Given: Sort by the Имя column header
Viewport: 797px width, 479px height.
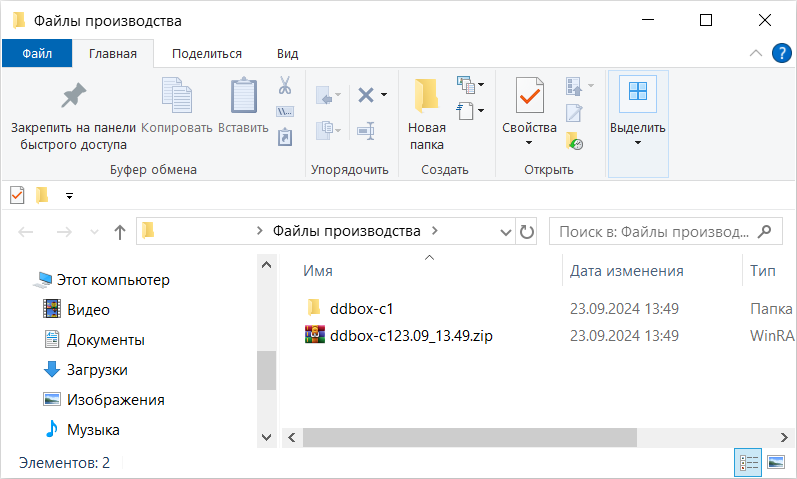Looking at the screenshot, I should tap(318, 271).
